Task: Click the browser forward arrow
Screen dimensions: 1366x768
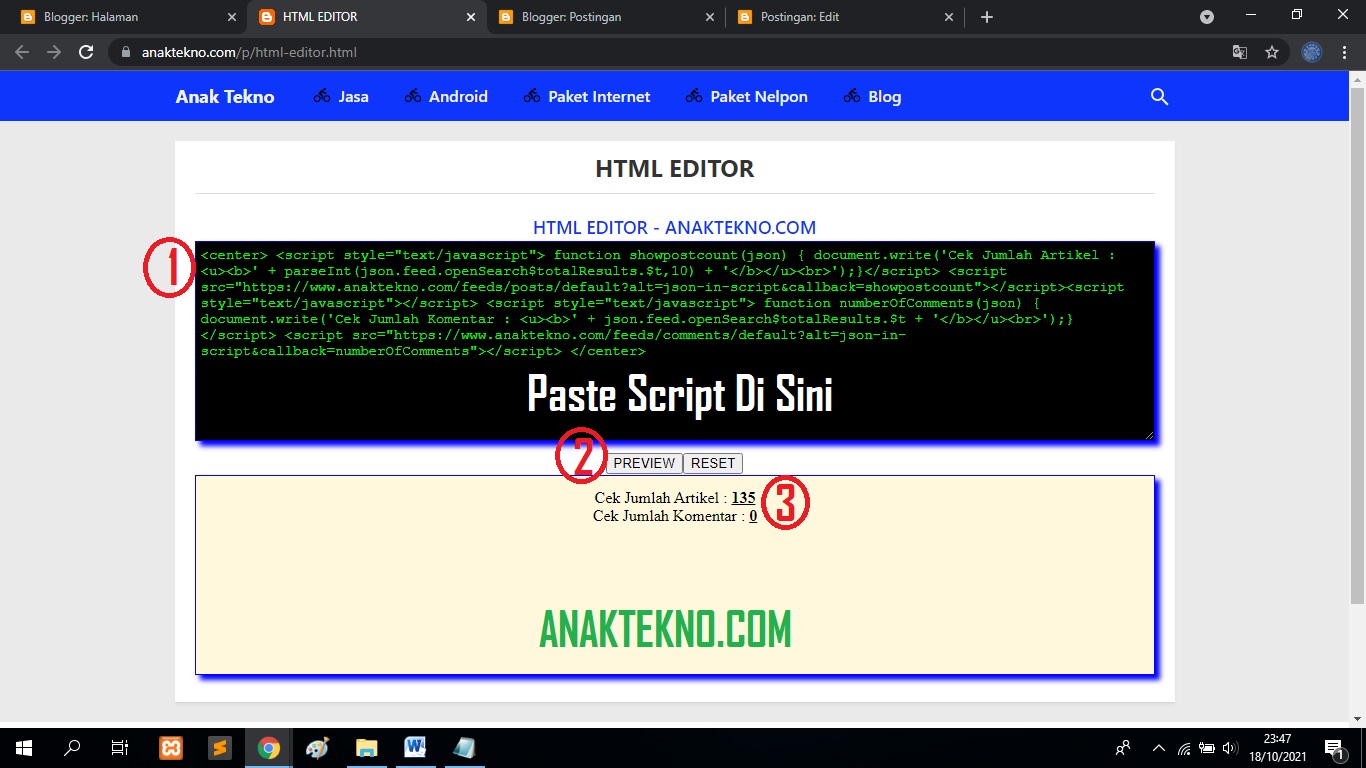Action: coord(54,52)
